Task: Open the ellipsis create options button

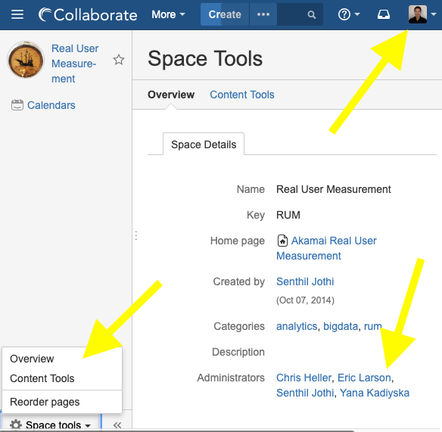Action: point(263,15)
